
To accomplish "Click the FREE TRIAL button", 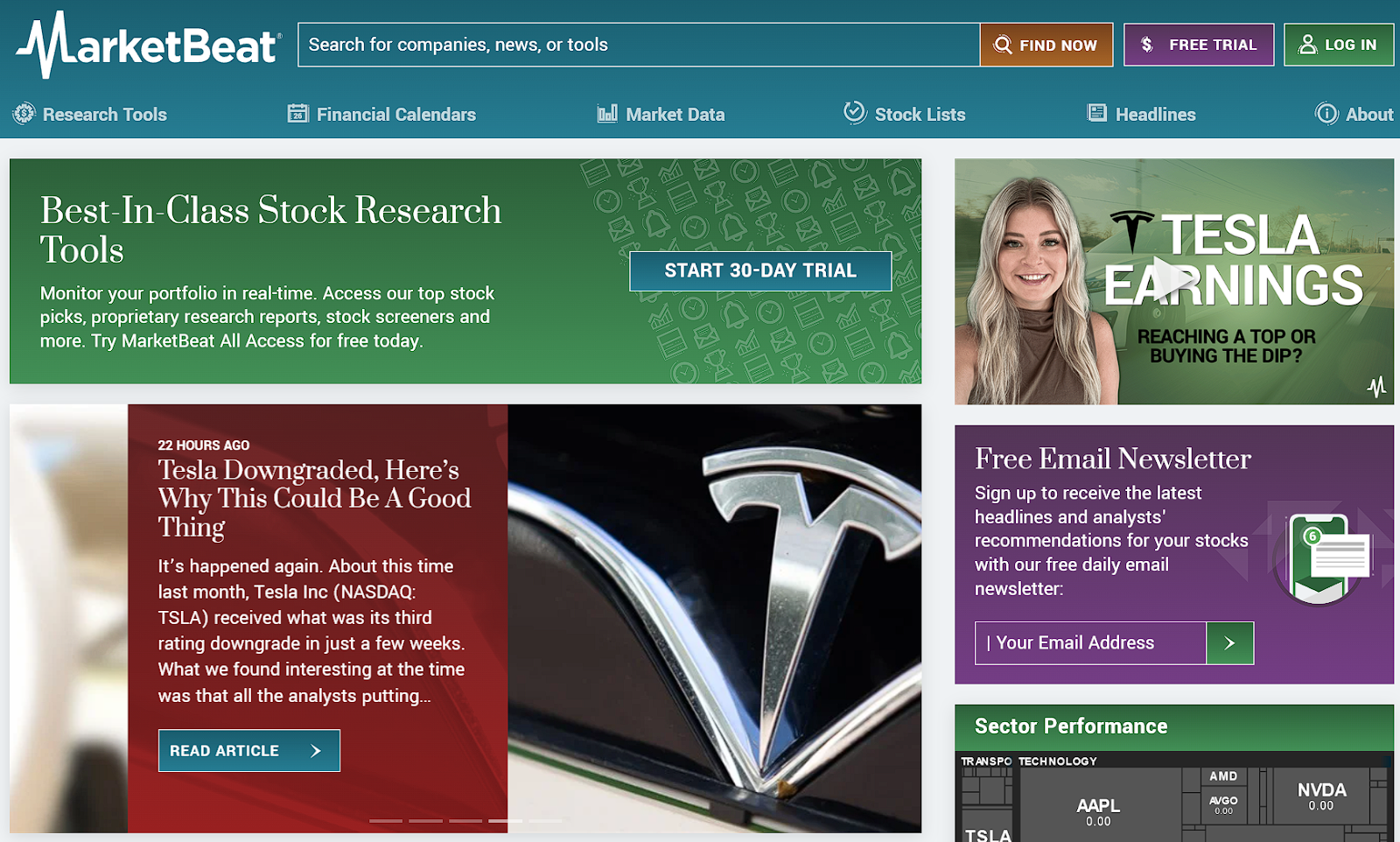I will (x=1199, y=45).
